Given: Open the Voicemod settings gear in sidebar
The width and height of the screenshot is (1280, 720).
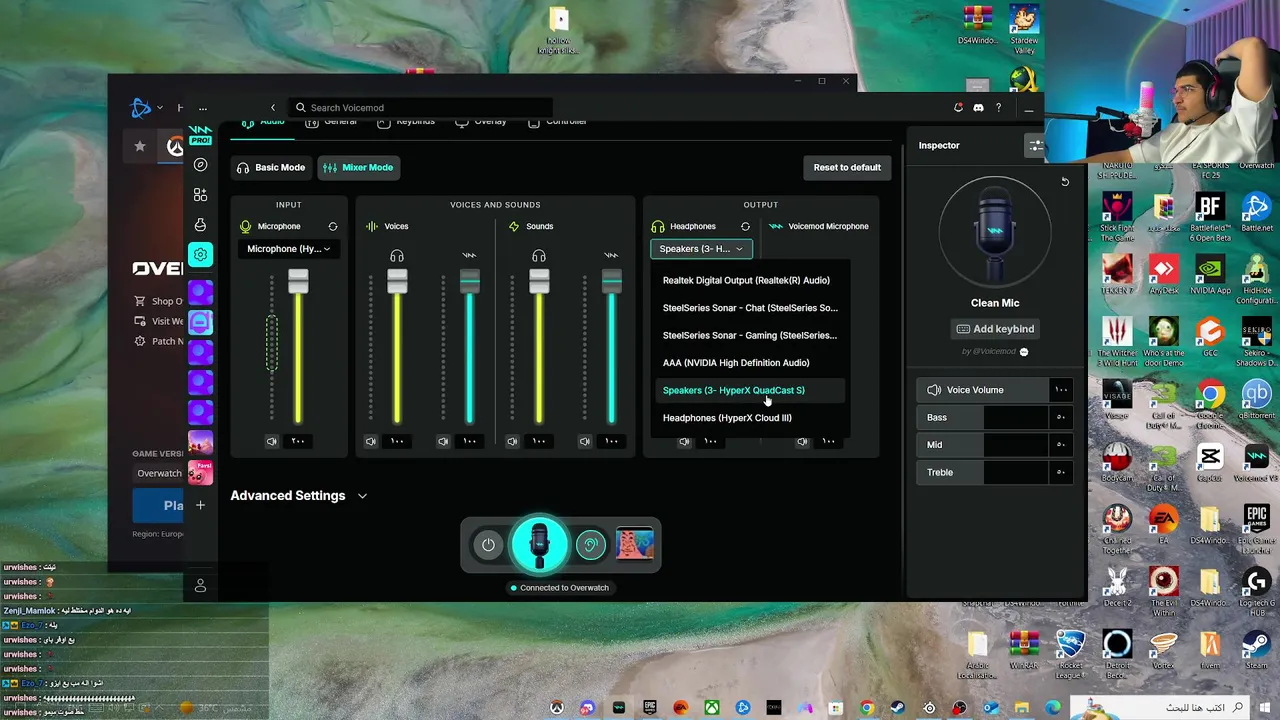Looking at the screenshot, I should click(200, 255).
